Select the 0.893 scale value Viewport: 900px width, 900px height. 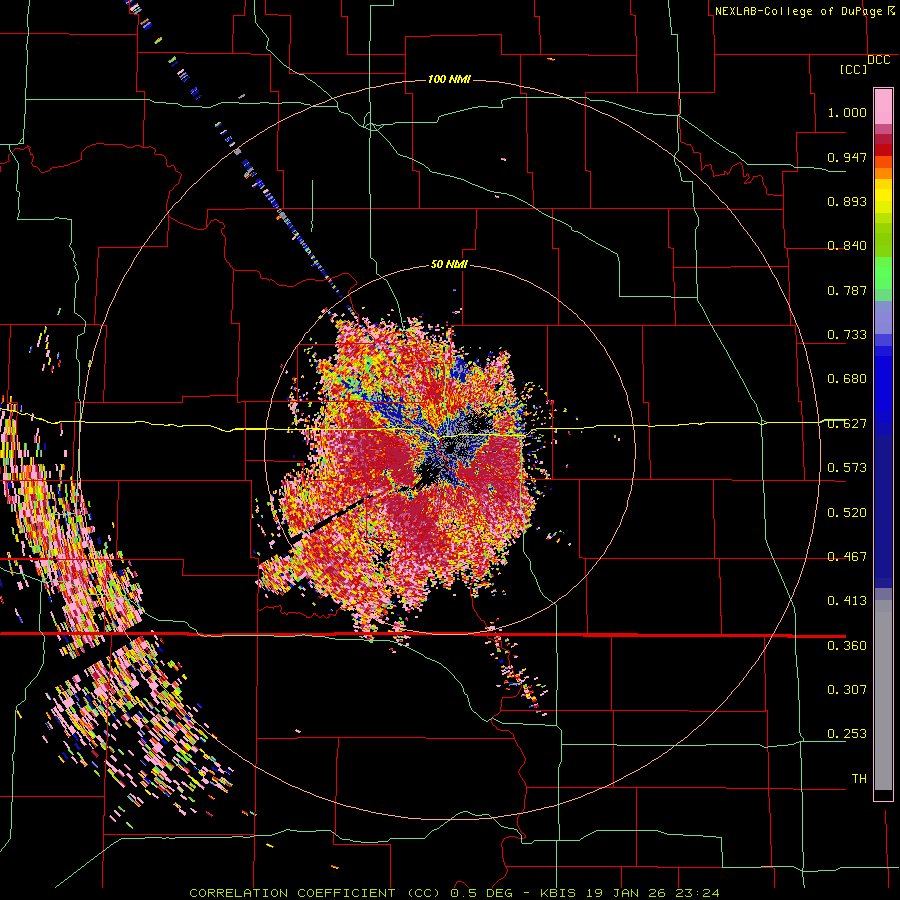point(847,201)
